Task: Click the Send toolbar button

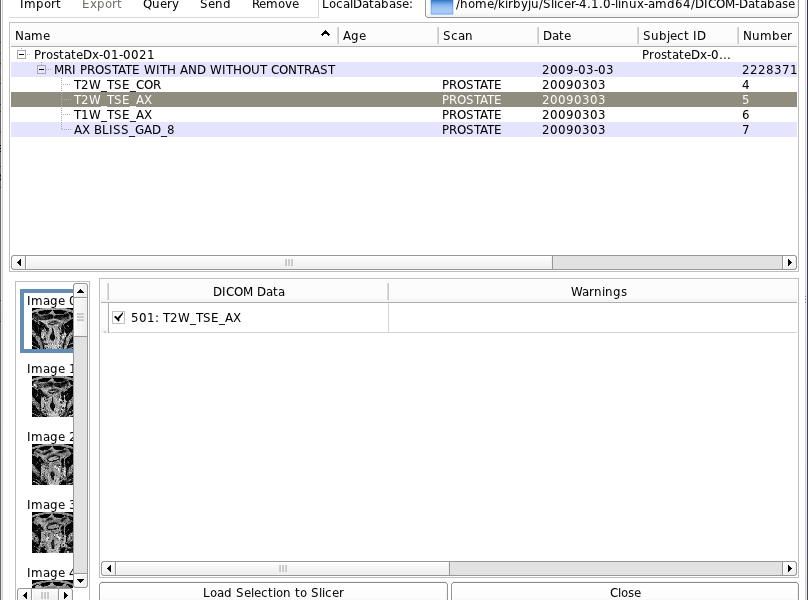Action: click(215, 5)
